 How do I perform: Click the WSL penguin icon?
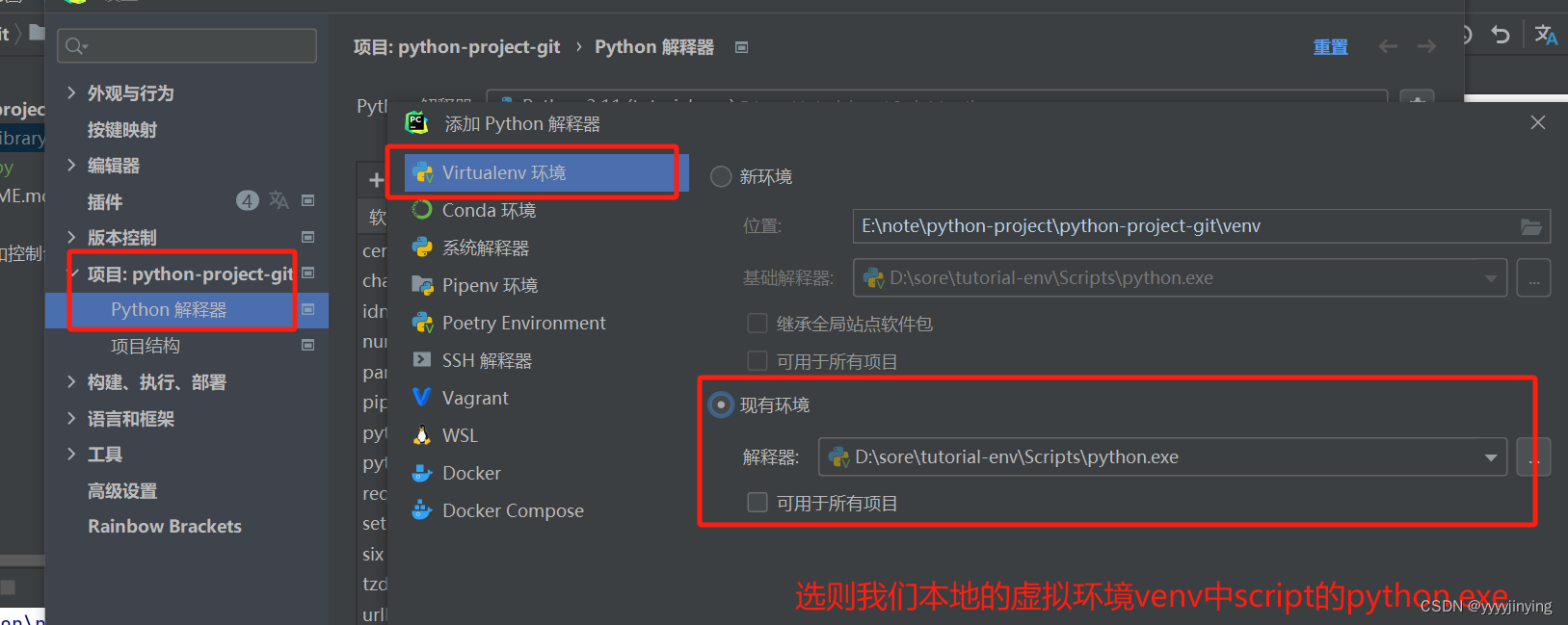coord(422,435)
